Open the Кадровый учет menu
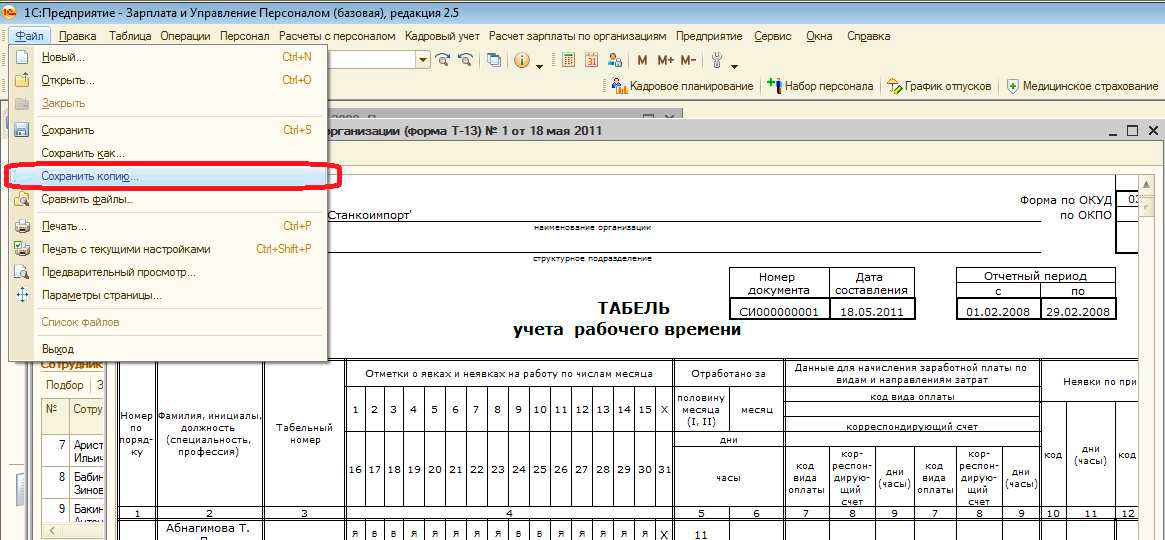 [x=442, y=36]
